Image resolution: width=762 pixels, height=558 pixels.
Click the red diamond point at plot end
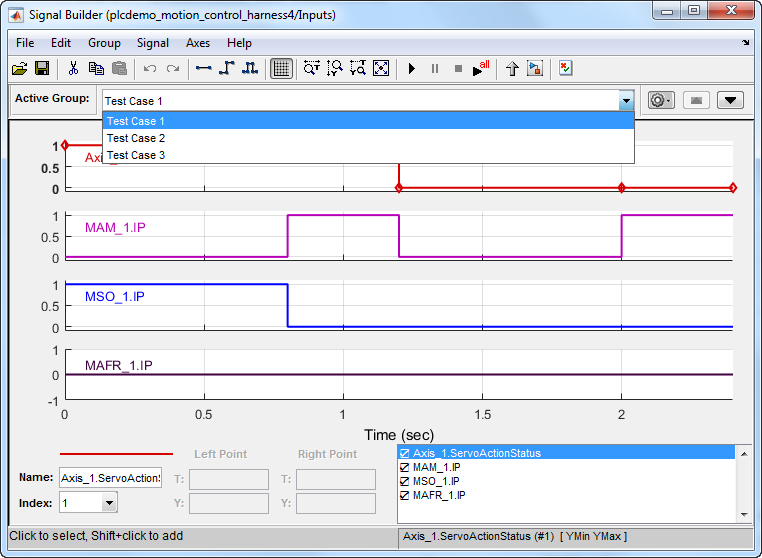[x=733, y=188]
